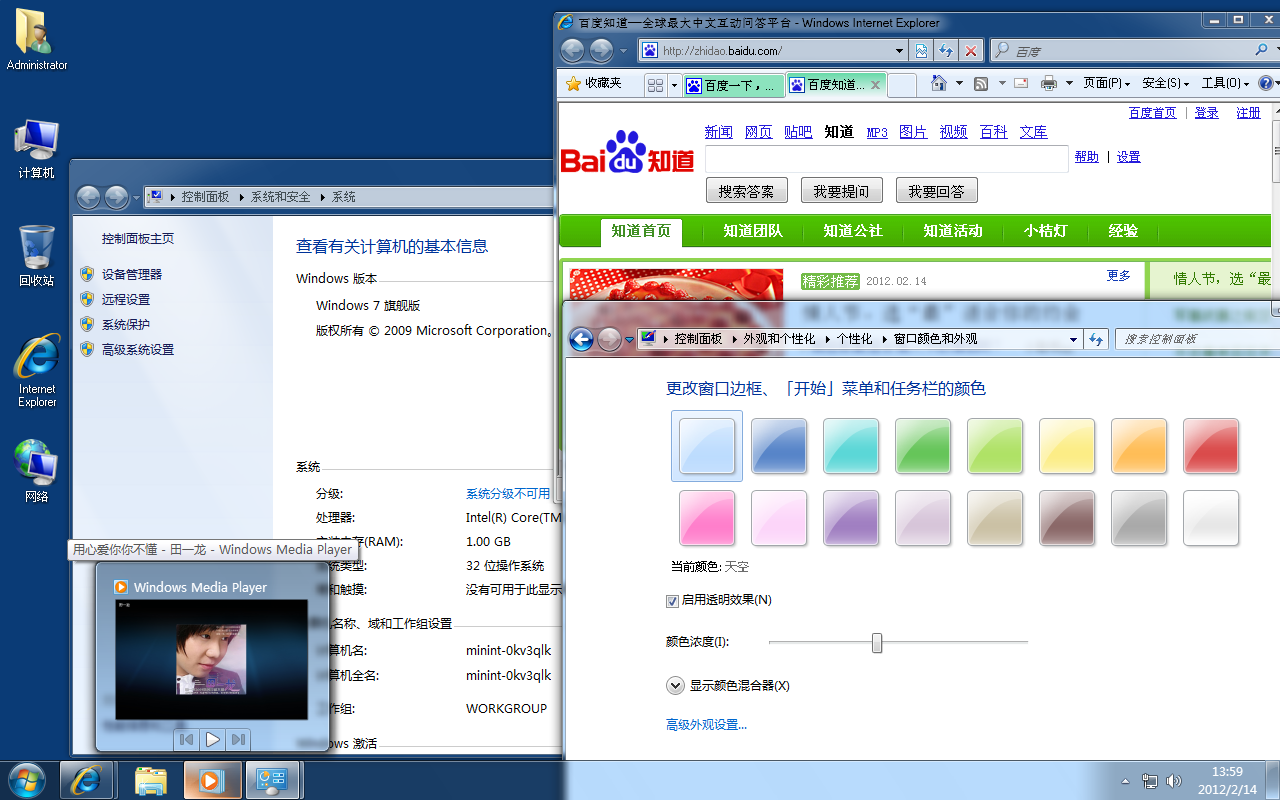This screenshot has height=800, width=1280.
Task: Open Windows Explorer folder icon on taskbar
Action: pos(151,780)
